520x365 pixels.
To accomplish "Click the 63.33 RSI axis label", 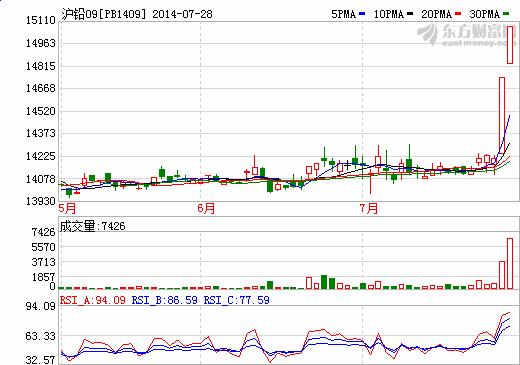I will point(41,336).
